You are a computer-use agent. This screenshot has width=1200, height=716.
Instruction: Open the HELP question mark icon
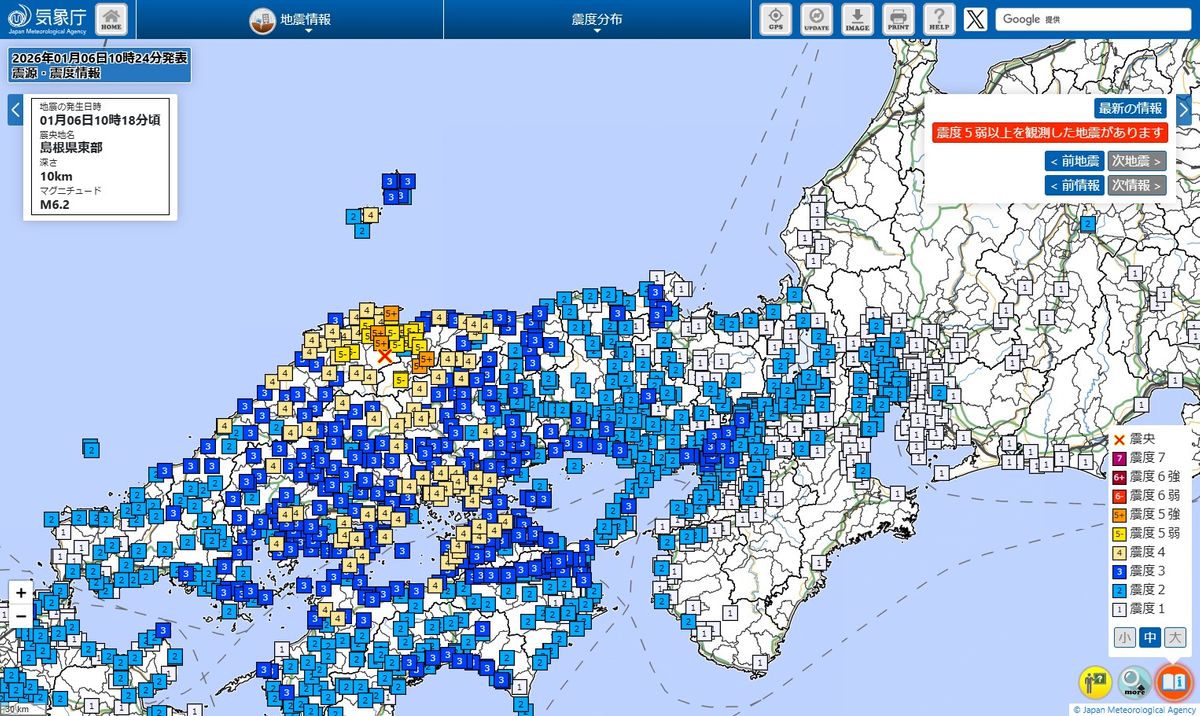(x=938, y=19)
